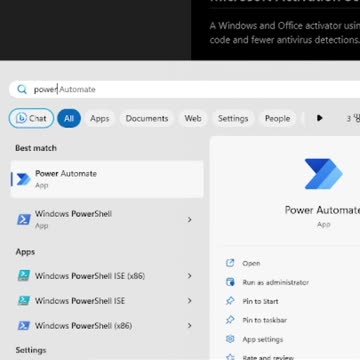This screenshot has width=360, height=360.
Task: Click the Best match heading
Action: [x=36, y=148]
